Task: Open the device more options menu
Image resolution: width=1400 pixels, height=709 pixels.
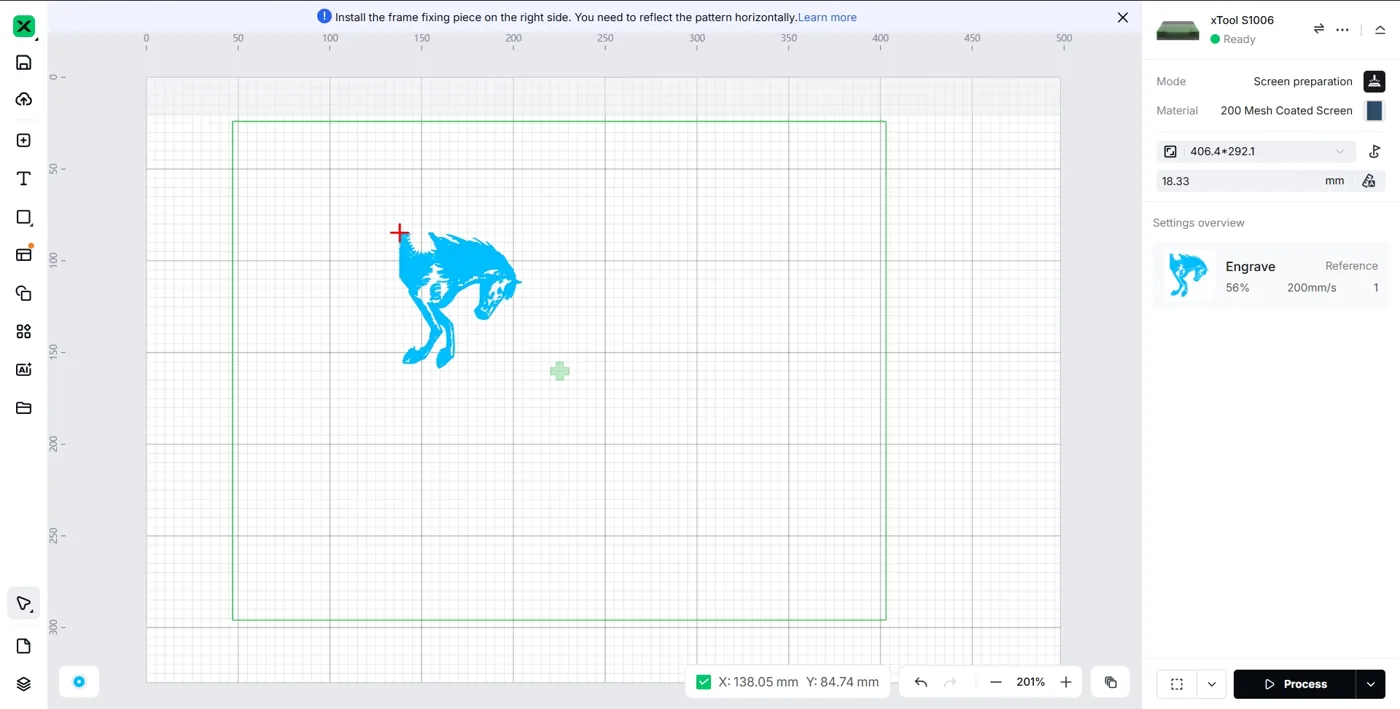Action: point(1343,30)
